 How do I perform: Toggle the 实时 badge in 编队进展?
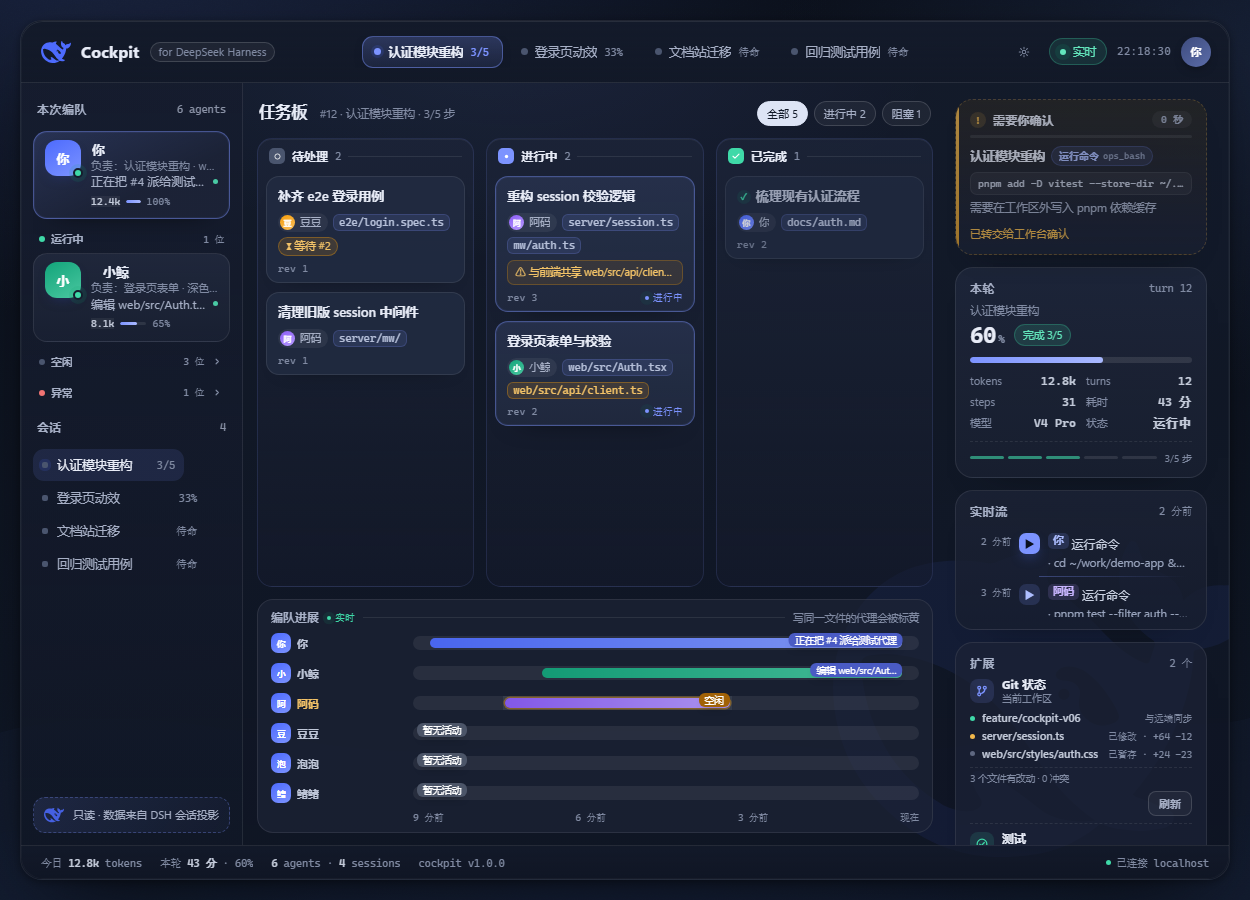tap(339, 618)
